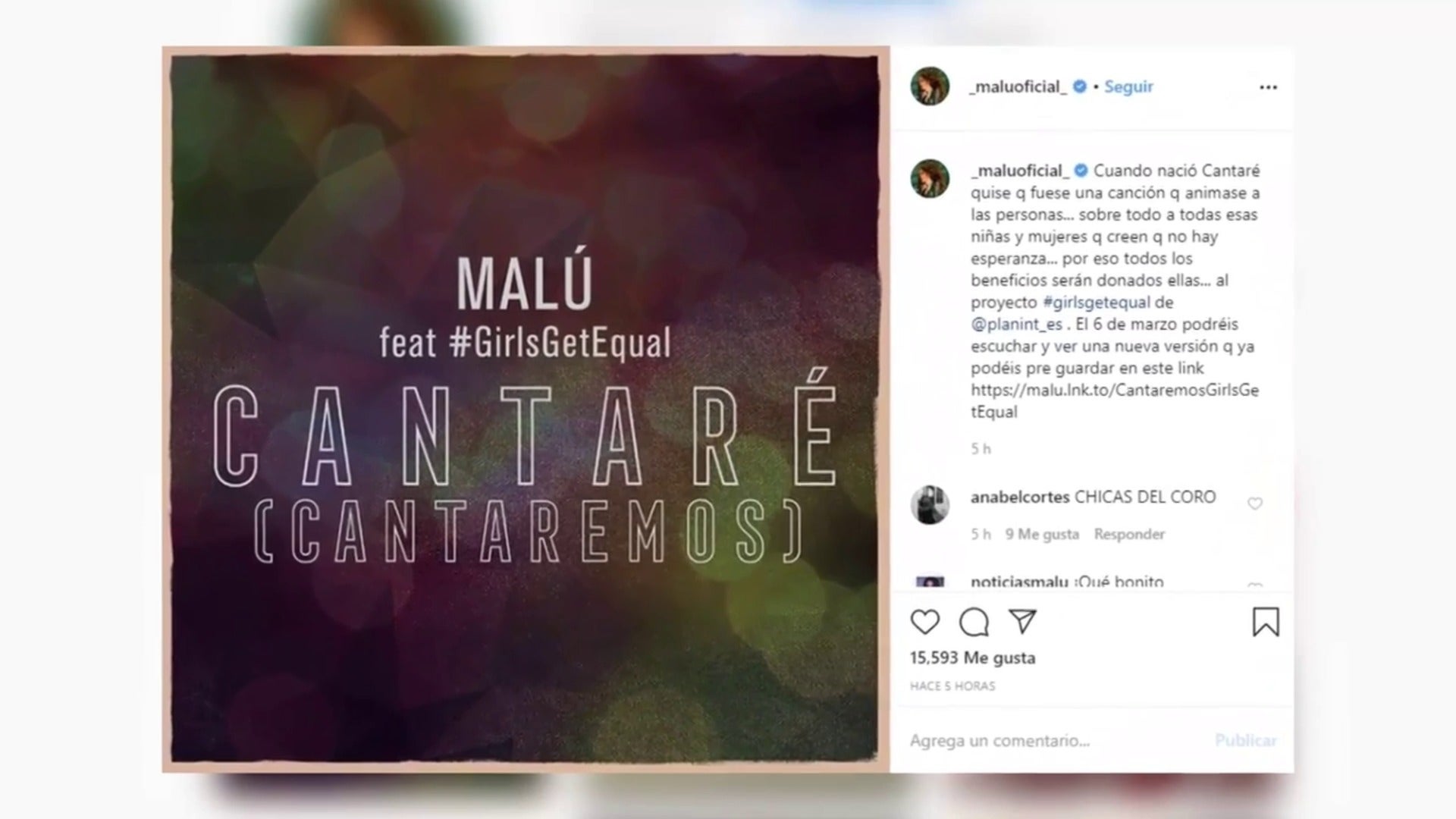Open the Cantaré album cover image
1456x819 pixels.
tap(526, 409)
